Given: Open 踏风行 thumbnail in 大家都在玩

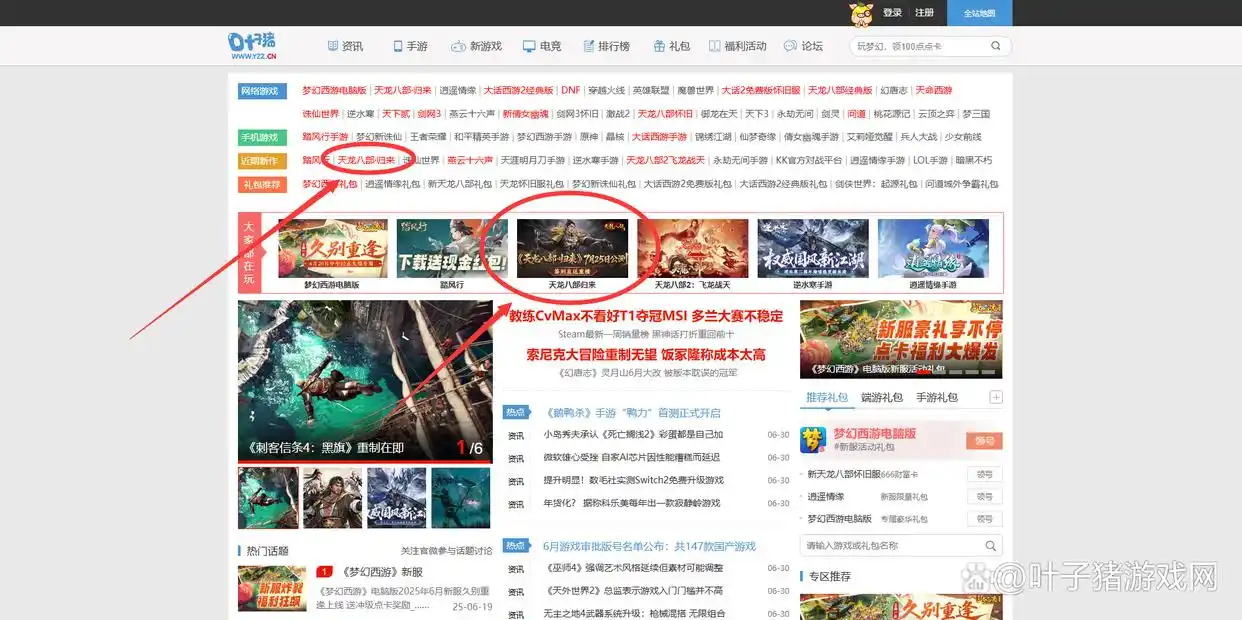Looking at the screenshot, I should click(452, 248).
